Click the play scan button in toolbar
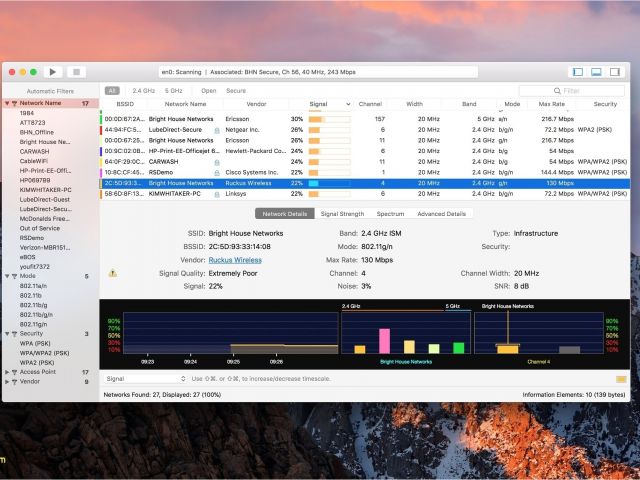The width and height of the screenshot is (640, 480). (x=53, y=72)
